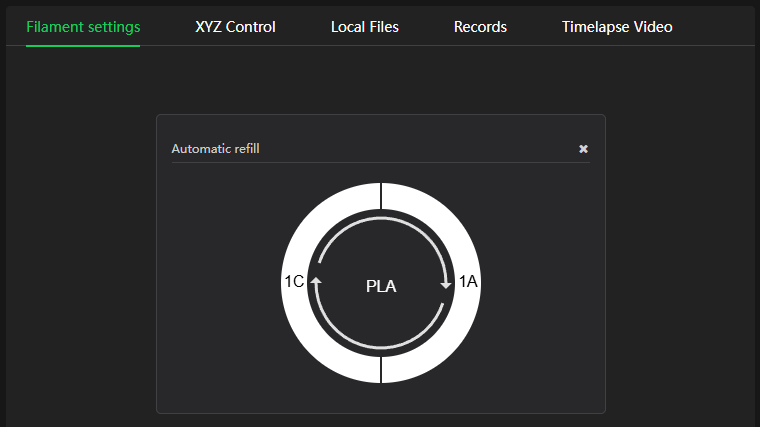Image resolution: width=760 pixels, height=427 pixels.
Task: Switch to the XYZ Control tab
Action: 235,27
